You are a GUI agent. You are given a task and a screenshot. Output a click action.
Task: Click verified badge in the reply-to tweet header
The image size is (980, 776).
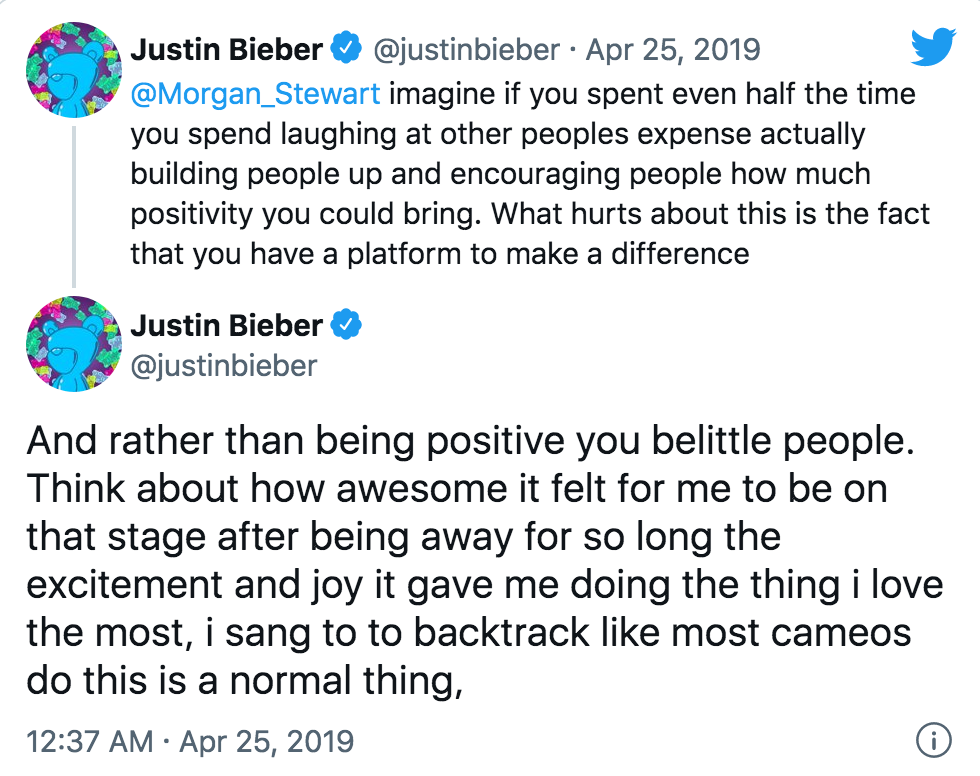click(347, 48)
